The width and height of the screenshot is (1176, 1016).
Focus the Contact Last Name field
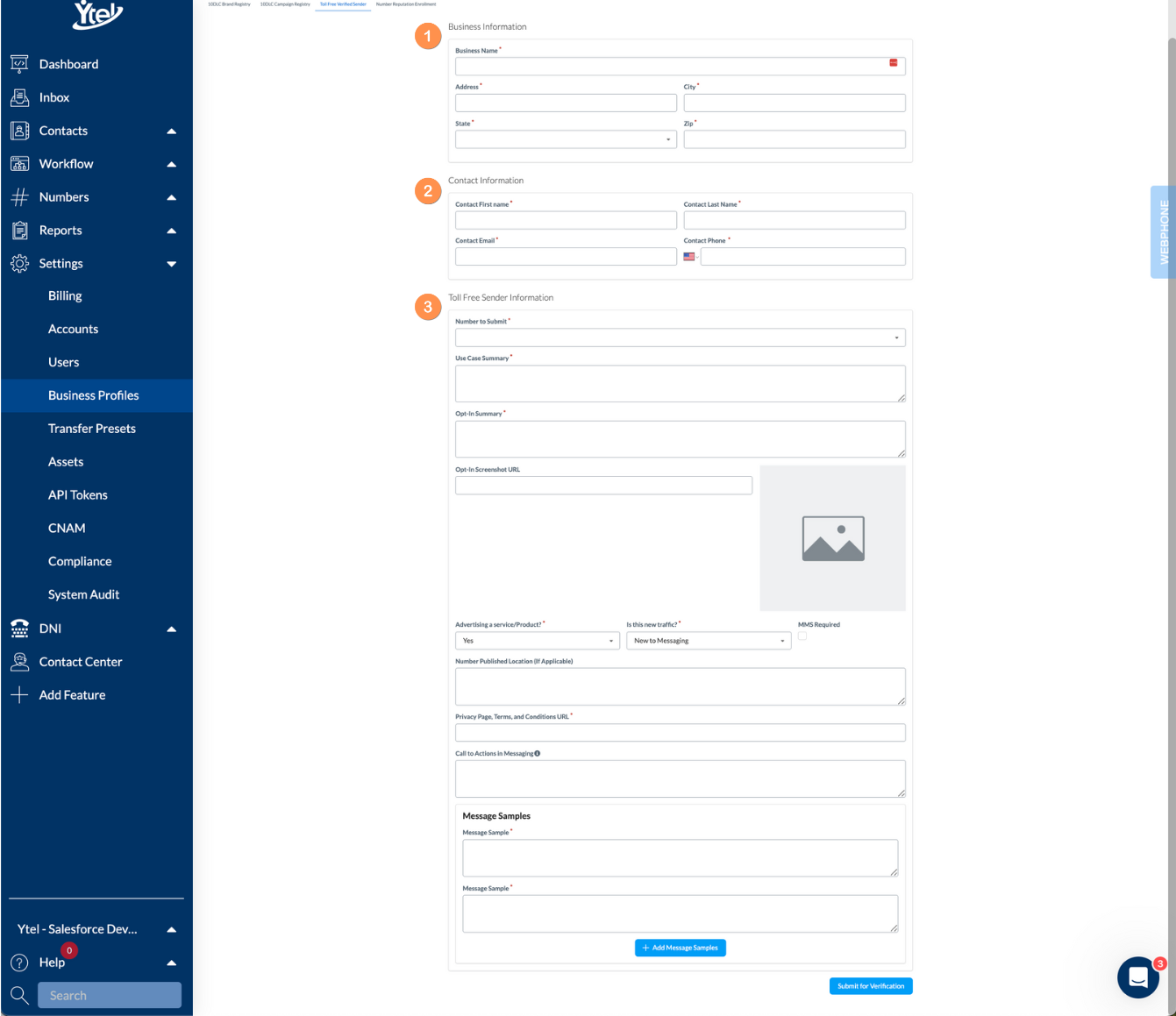pos(795,220)
